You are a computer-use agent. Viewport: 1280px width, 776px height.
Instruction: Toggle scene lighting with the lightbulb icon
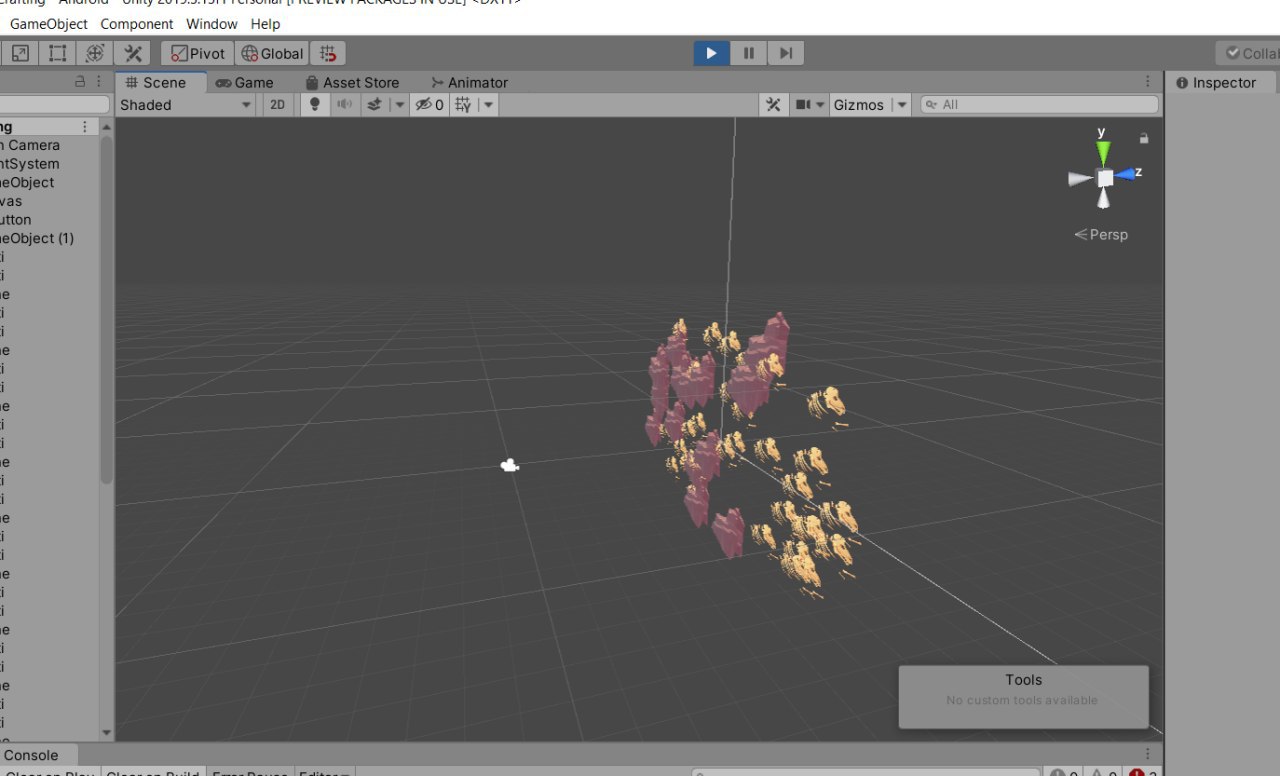[315, 104]
